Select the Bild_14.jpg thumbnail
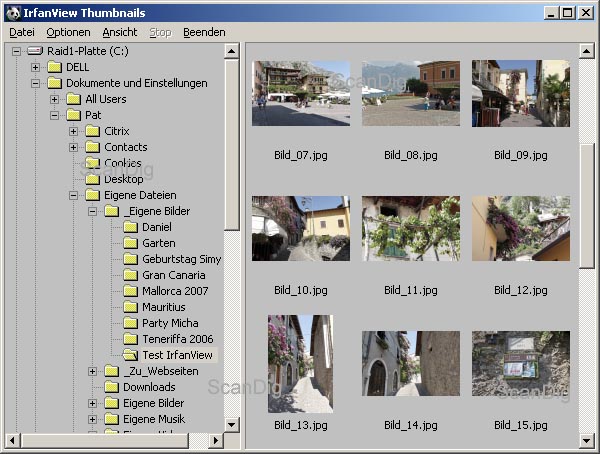Viewport: 600px width, 454px height. coord(411,364)
